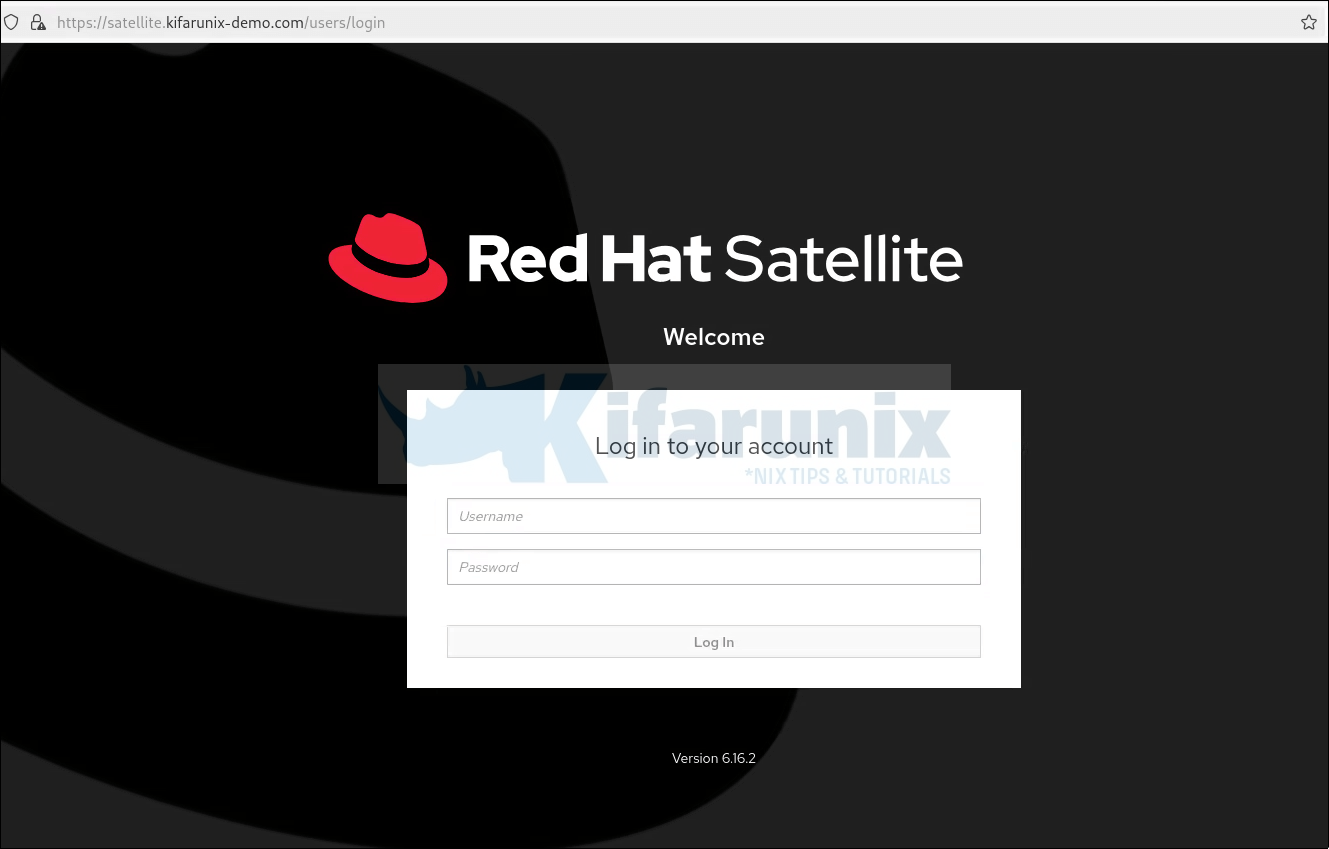This screenshot has height=849, width=1329.
Task: Click the "Red Hat Satellite" title text
Action: tap(714, 259)
